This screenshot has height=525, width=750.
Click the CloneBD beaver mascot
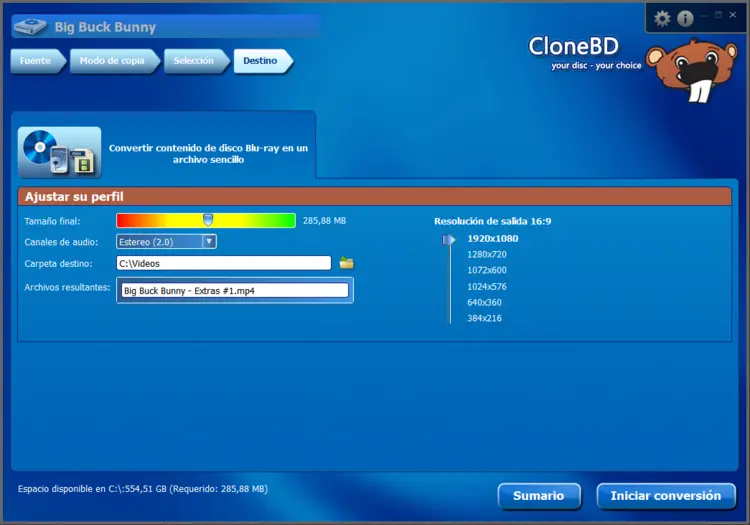pyautogui.click(x=692, y=70)
